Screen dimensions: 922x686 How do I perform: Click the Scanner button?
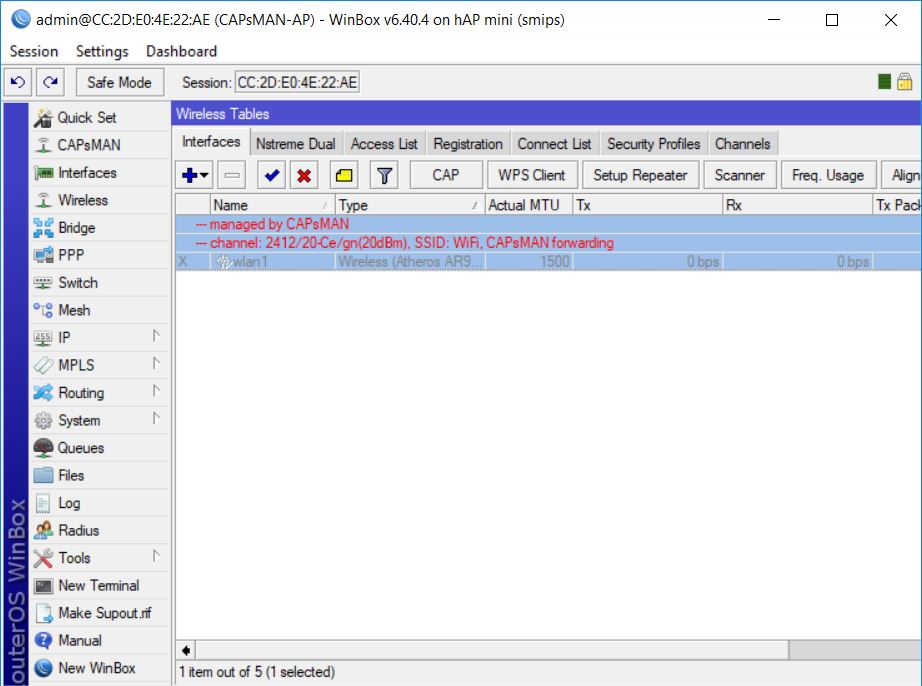(x=740, y=175)
